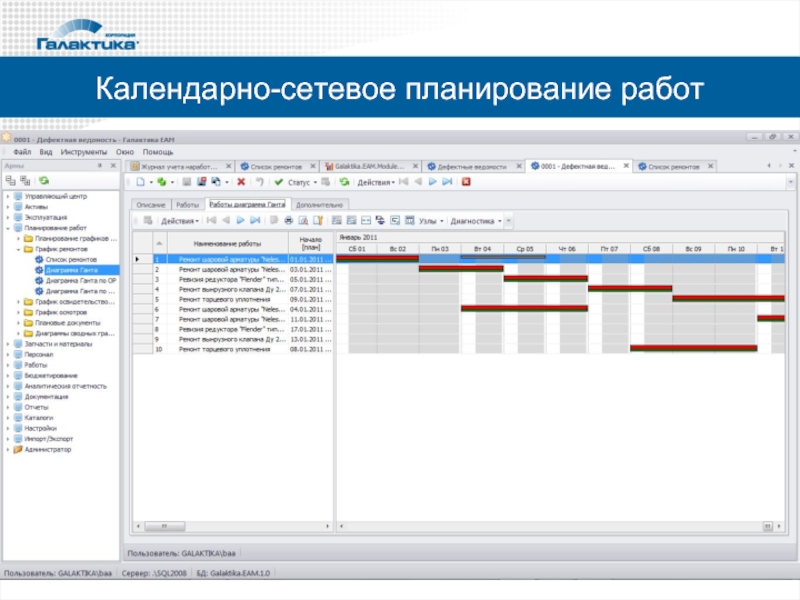The image size is (800, 600).
Task: Go to next record in main toolbar
Action: click(433, 182)
